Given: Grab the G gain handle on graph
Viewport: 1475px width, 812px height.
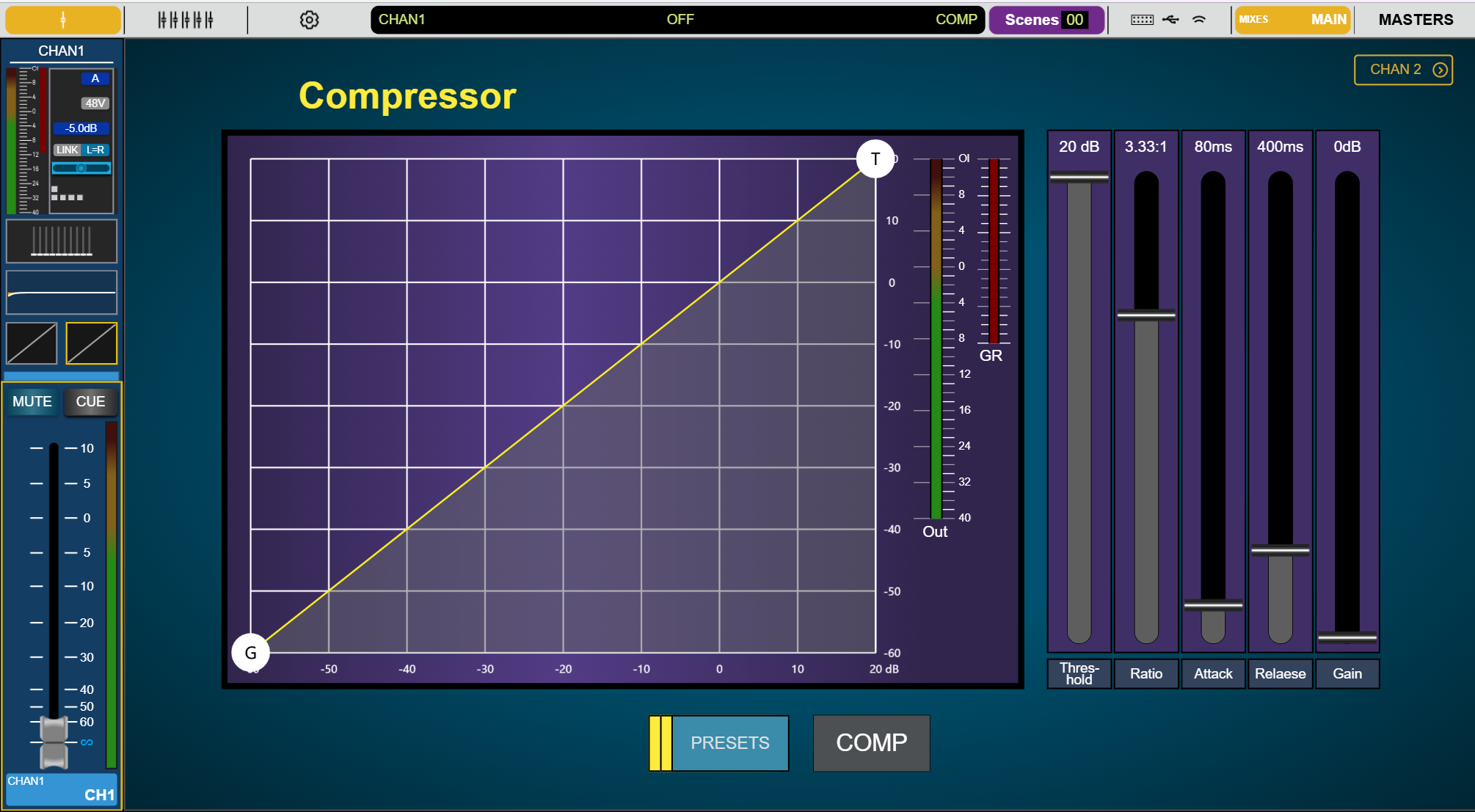Looking at the screenshot, I should click(251, 653).
